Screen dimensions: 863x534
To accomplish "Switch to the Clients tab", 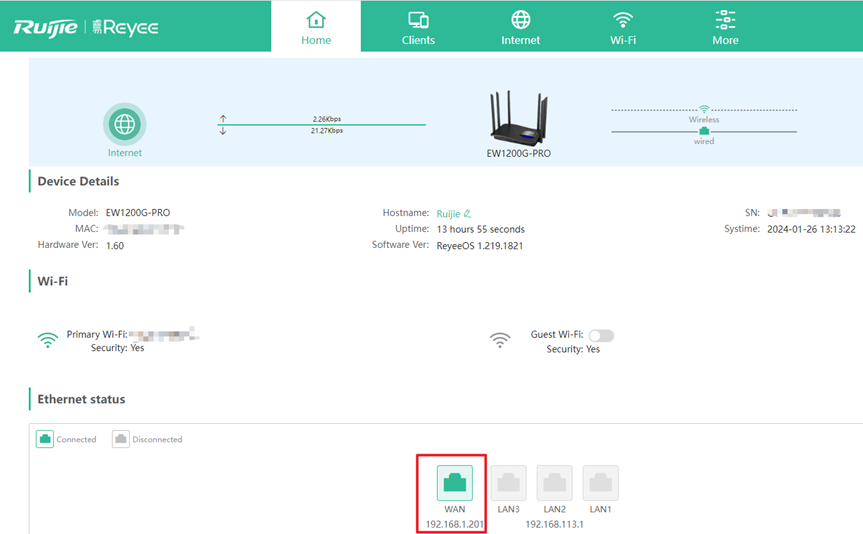I will point(418,26).
